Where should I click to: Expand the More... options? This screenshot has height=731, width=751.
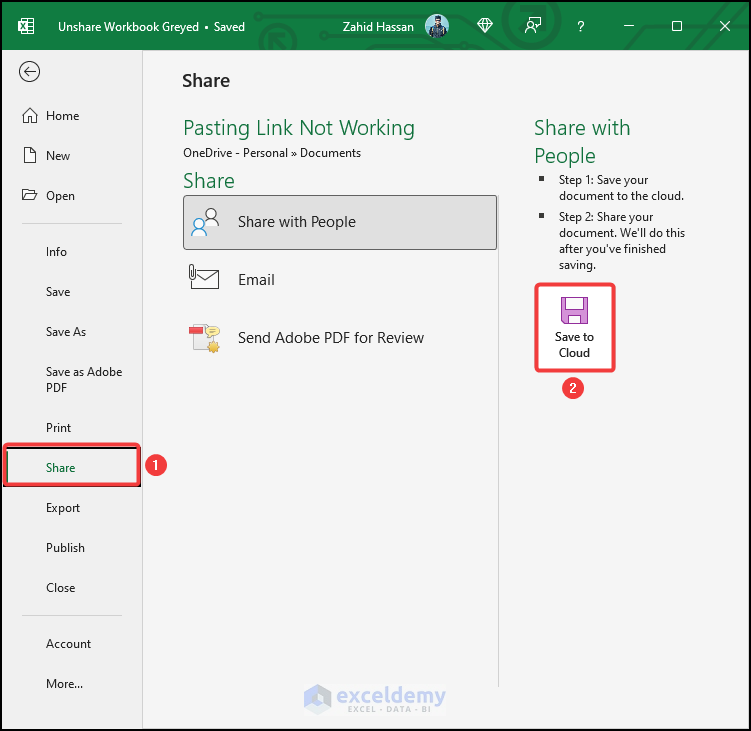tap(64, 684)
